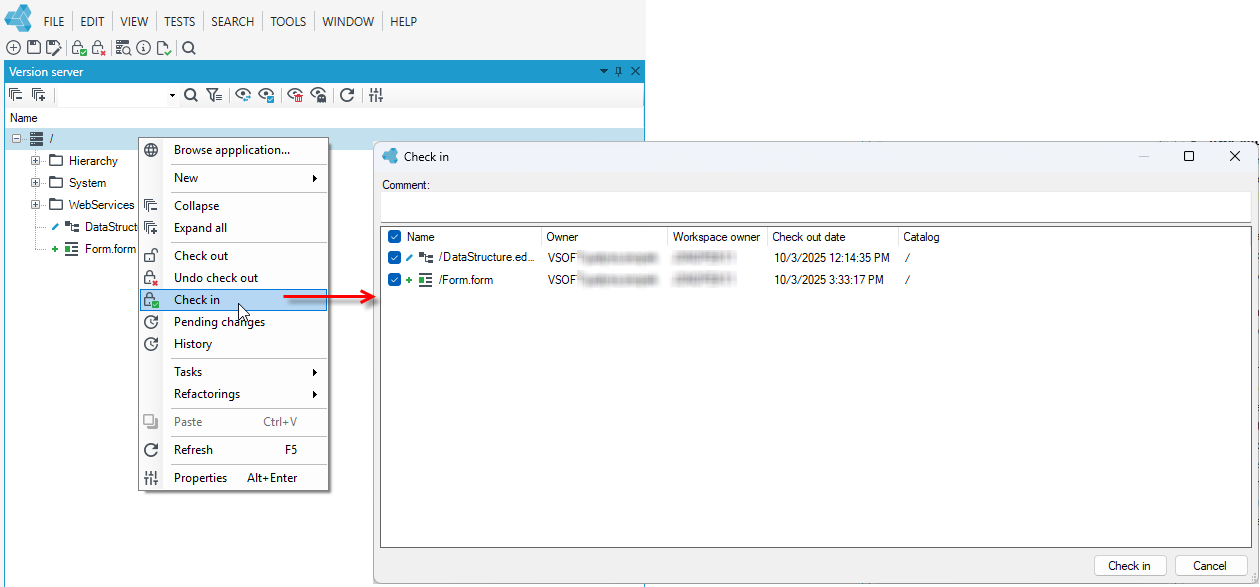Image resolution: width=1260 pixels, height=587 pixels.
Task: Click the eye icon with blue checkbox
Action: click(x=267, y=95)
